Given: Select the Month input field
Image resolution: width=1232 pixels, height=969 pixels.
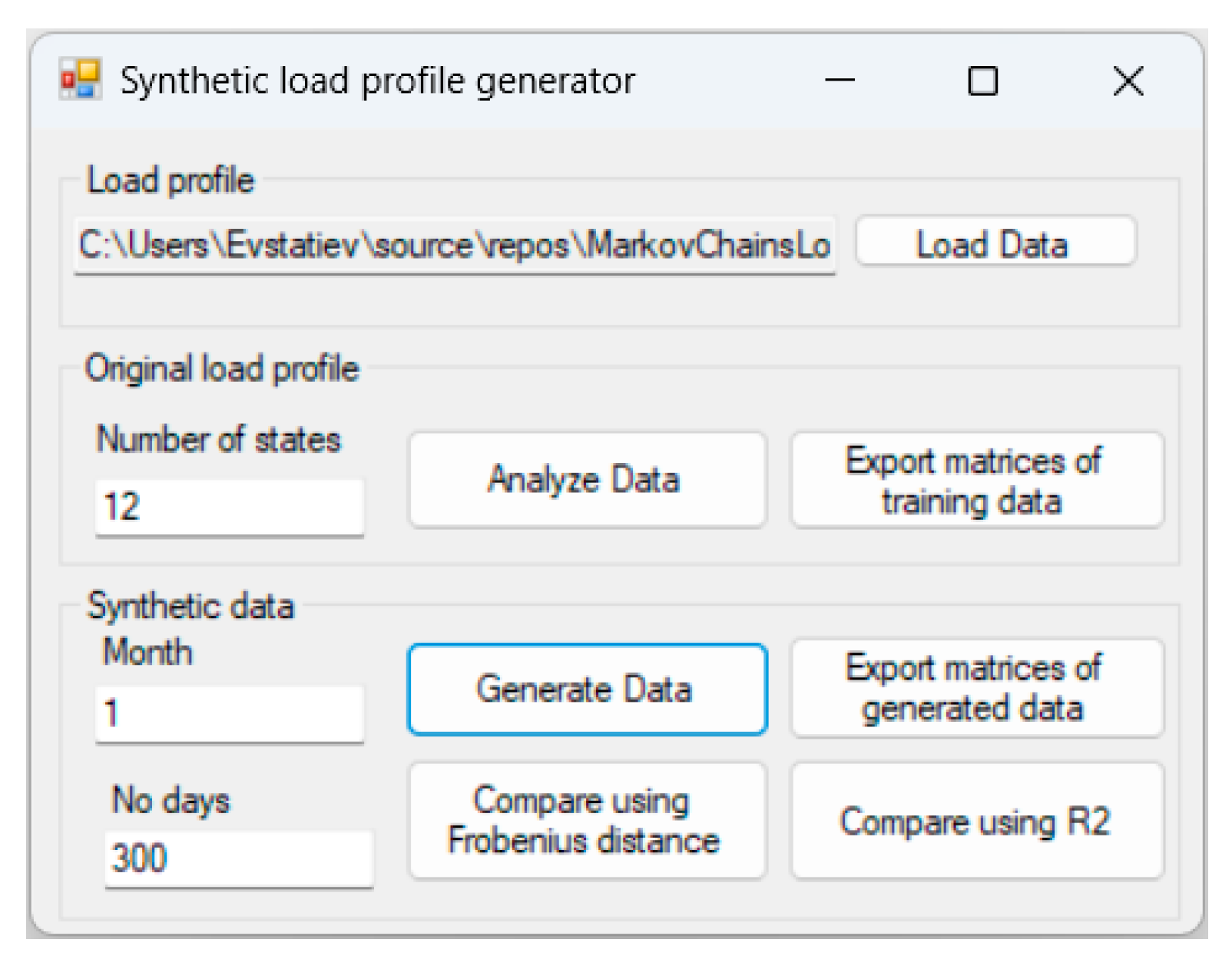Looking at the screenshot, I should (229, 713).
